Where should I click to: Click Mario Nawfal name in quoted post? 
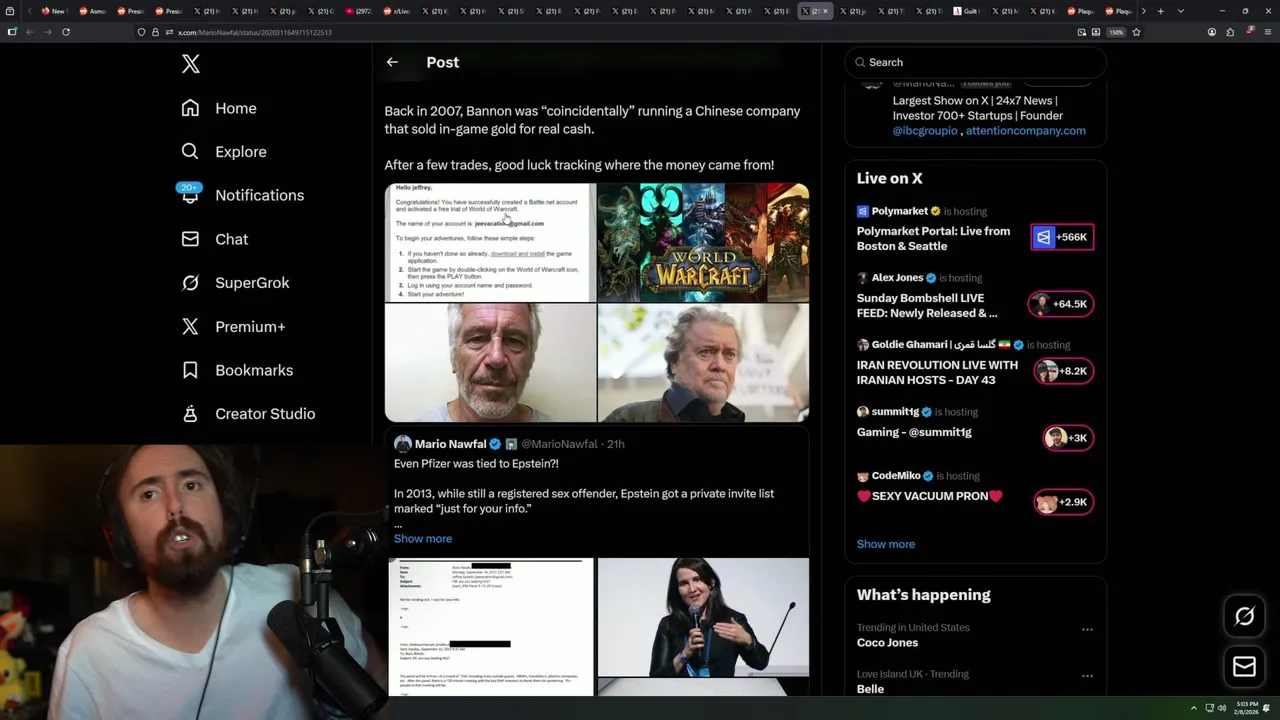point(450,444)
